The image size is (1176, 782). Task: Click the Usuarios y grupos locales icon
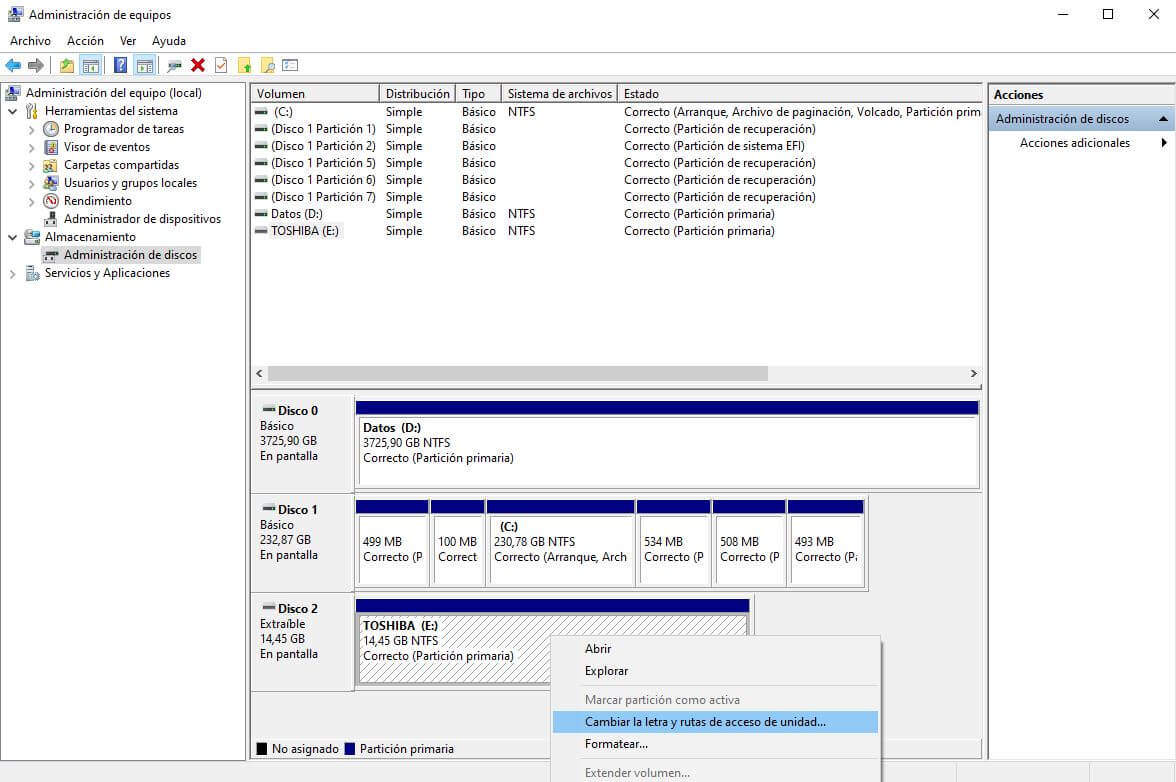[51, 183]
